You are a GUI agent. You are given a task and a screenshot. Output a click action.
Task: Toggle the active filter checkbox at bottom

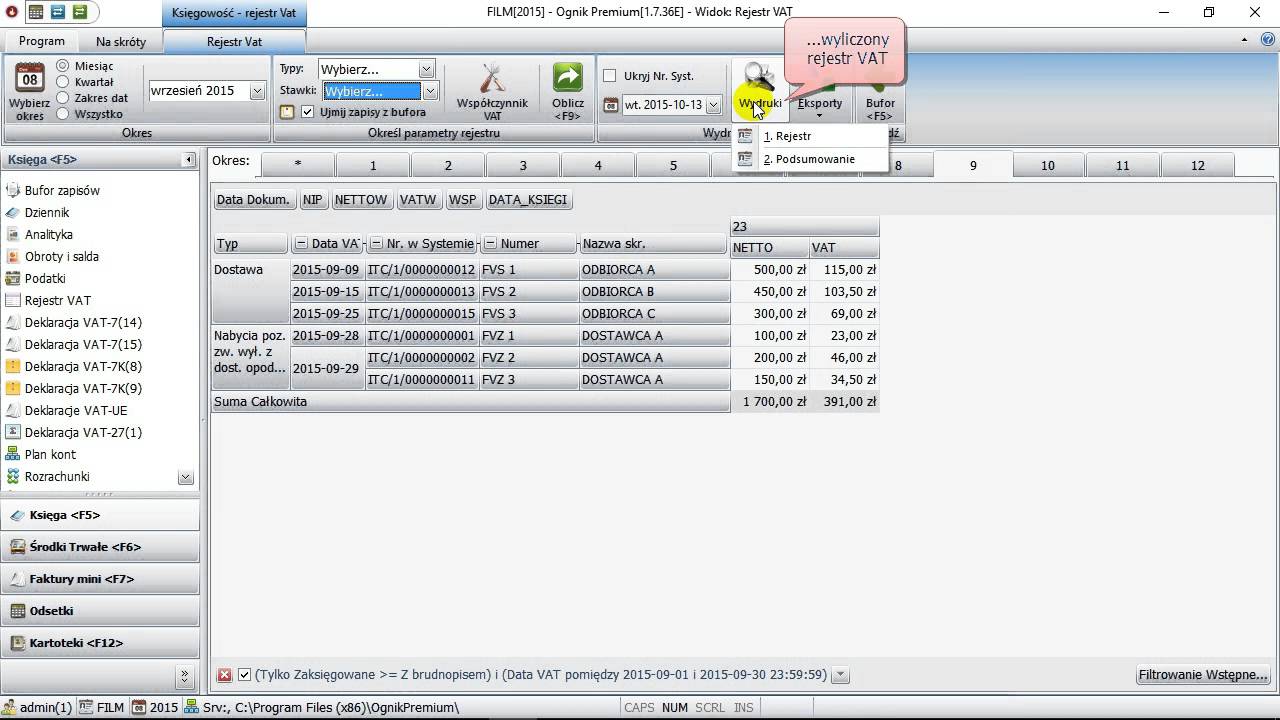pyautogui.click(x=245, y=675)
